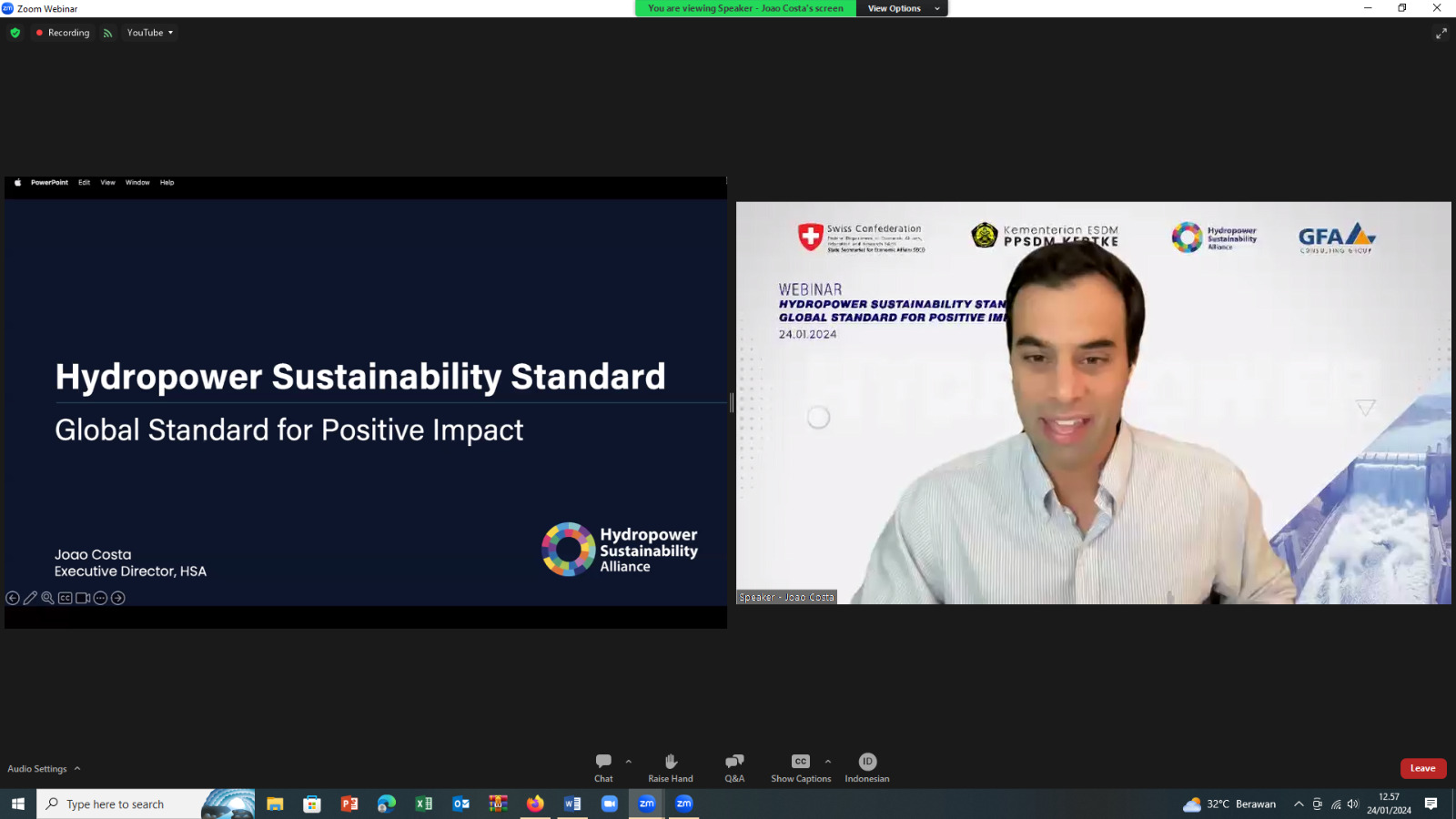Viewport: 1456px width, 819px height.
Task: Open Audio Settings
Action: (x=37, y=769)
